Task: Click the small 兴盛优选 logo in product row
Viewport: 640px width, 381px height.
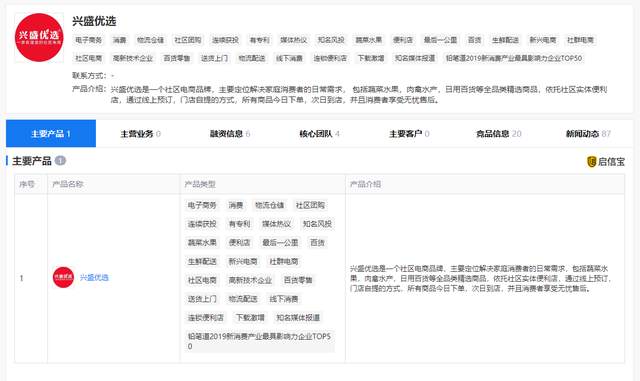Action: (63, 277)
